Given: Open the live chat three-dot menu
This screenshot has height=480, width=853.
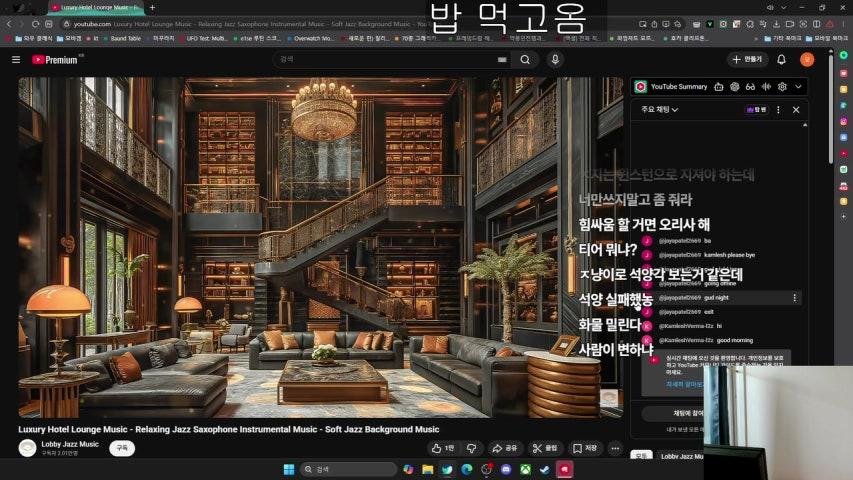Looking at the screenshot, I should pyautogui.click(x=778, y=109).
